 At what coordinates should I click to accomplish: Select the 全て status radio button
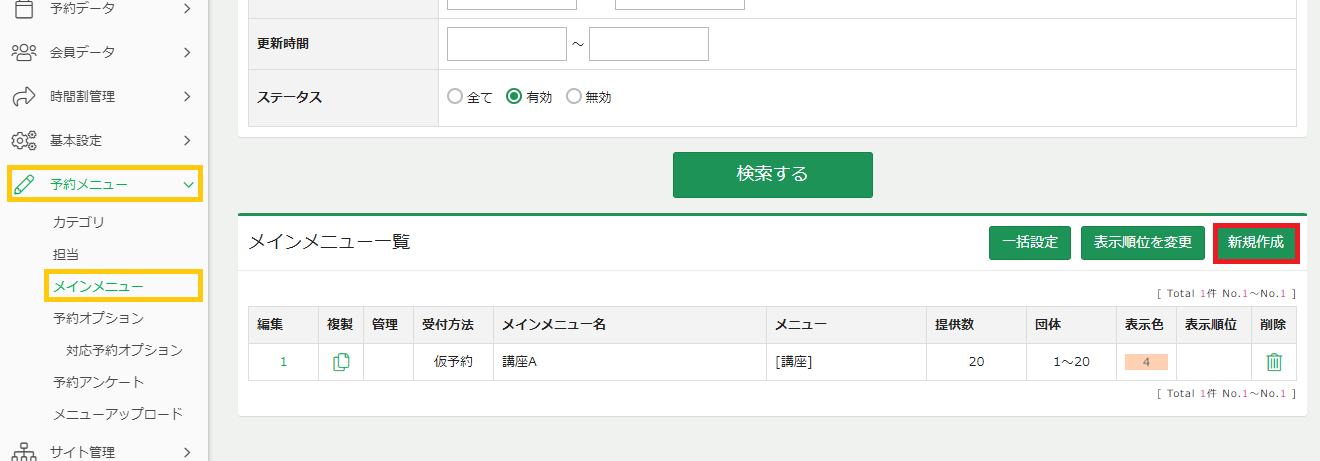point(455,97)
